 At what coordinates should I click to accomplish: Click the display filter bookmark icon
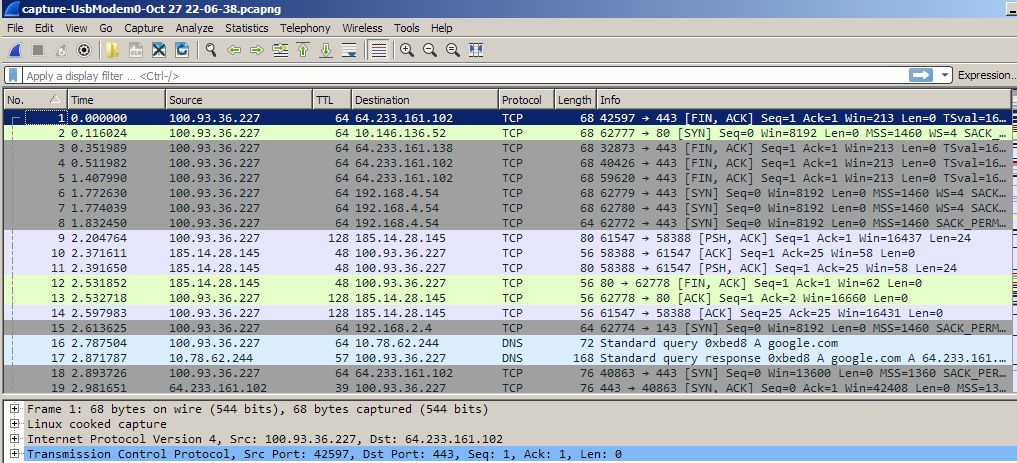point(12,75)
